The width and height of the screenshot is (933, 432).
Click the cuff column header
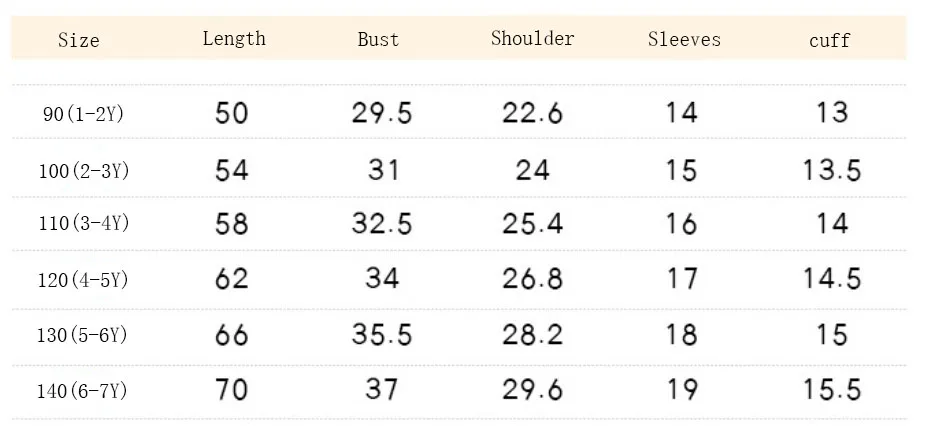click(829, 40)
